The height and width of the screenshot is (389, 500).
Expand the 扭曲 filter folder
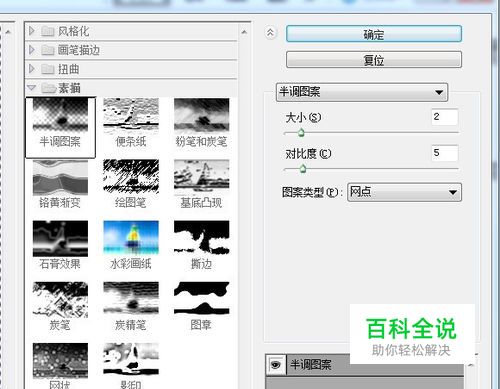tap(32, 69)
